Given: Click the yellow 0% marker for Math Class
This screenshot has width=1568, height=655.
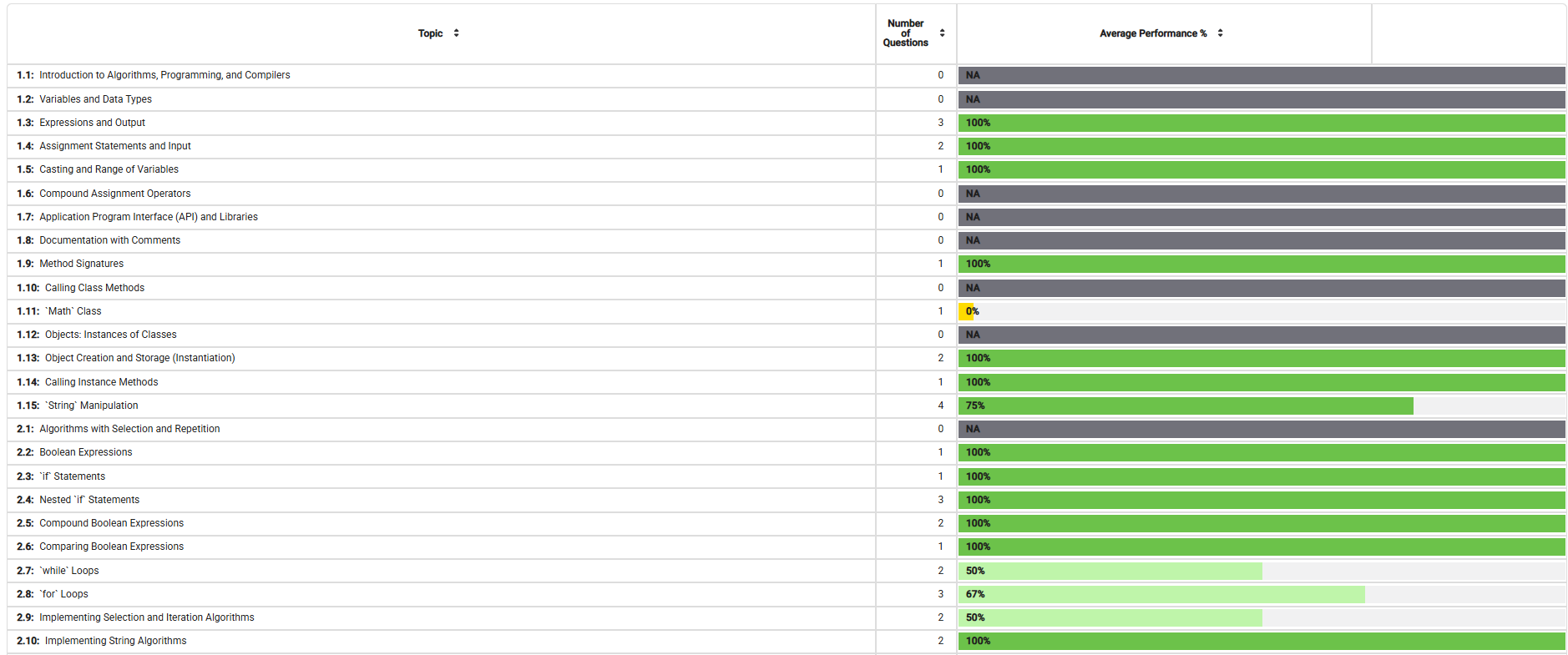Looking at the screenshot, I should (x=967, y=311).
